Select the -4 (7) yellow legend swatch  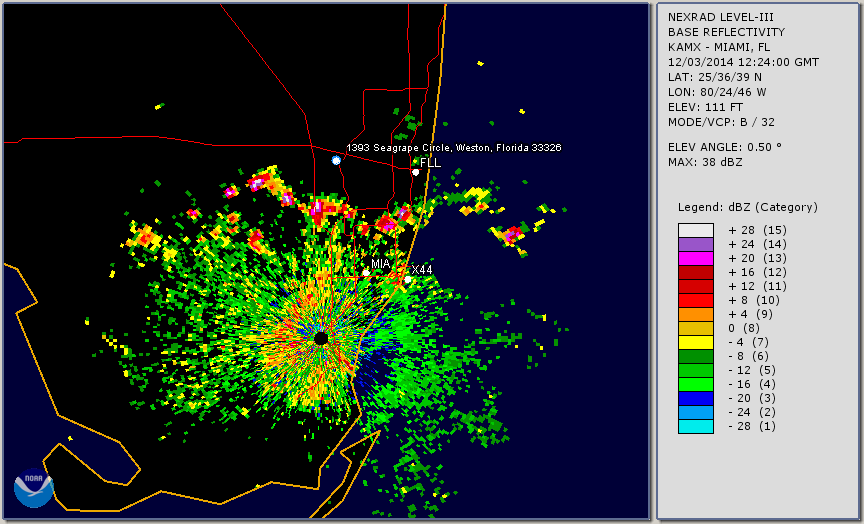click(695, 342)
